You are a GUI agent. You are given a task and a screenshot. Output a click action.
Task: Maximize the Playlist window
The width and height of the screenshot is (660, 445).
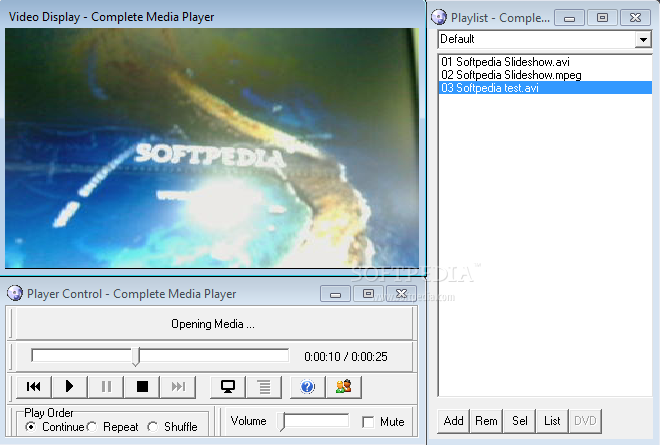(x=603, y=18)
